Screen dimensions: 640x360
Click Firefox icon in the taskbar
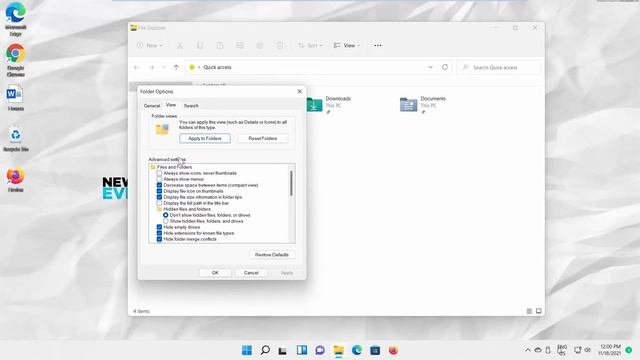(x=393, y=350)
